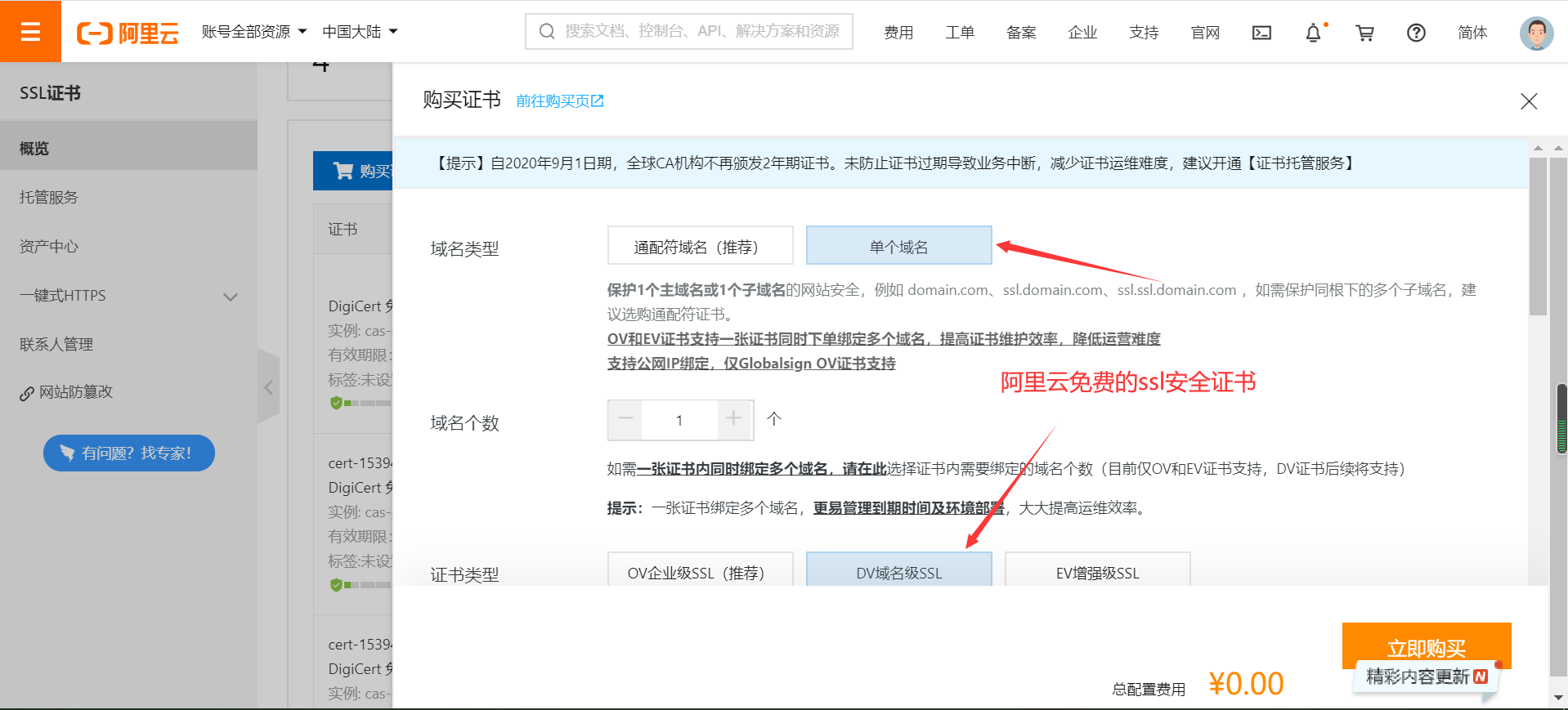
Task: Open the notification bell
Action: [1313, 33]
